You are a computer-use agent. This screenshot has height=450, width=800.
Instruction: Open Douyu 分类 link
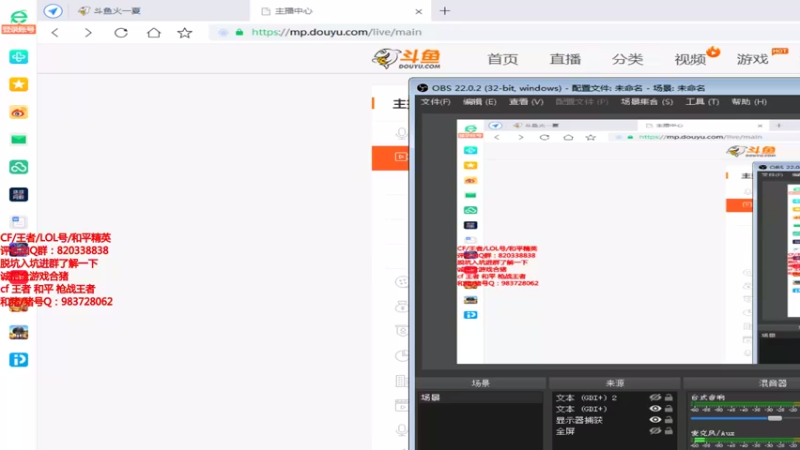click(x=627, y=59)
